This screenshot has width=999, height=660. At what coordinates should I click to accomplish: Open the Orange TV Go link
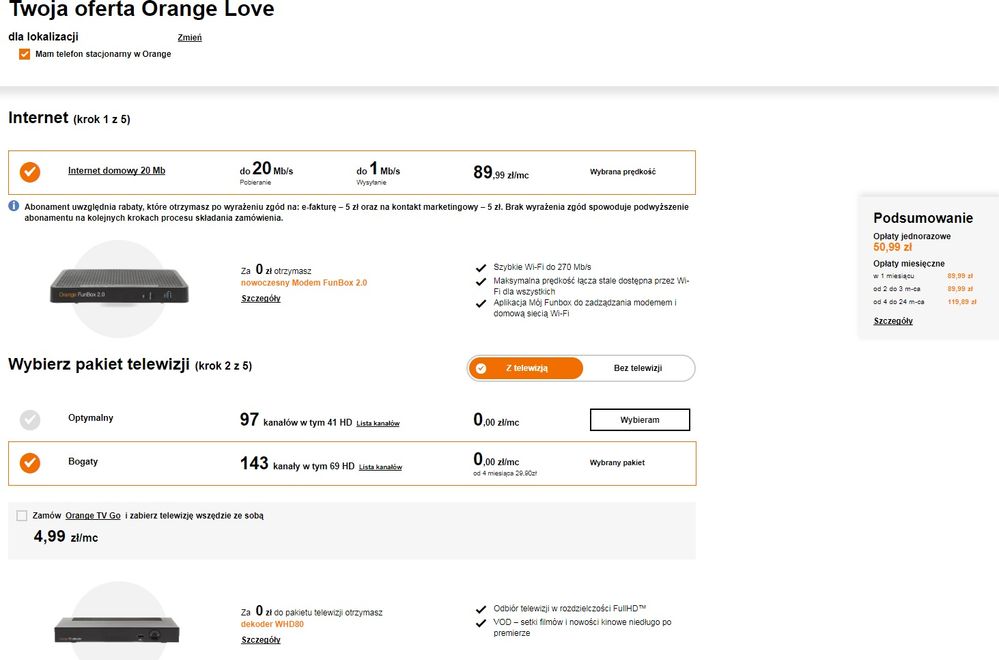pyautogui.click(x=93, y=515)
